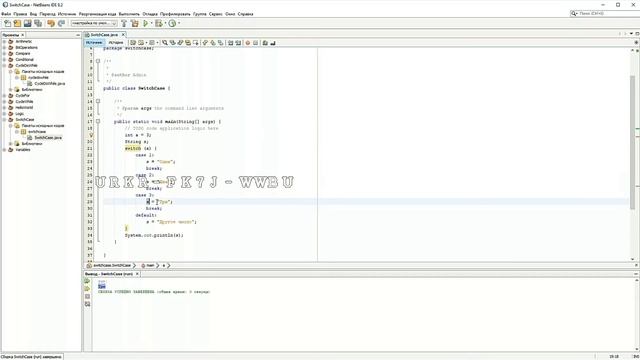The height and width of the screenshot is (360, 640).
Task: Click the Last Edit editor toolbar icon
Action: click(133, 42)
